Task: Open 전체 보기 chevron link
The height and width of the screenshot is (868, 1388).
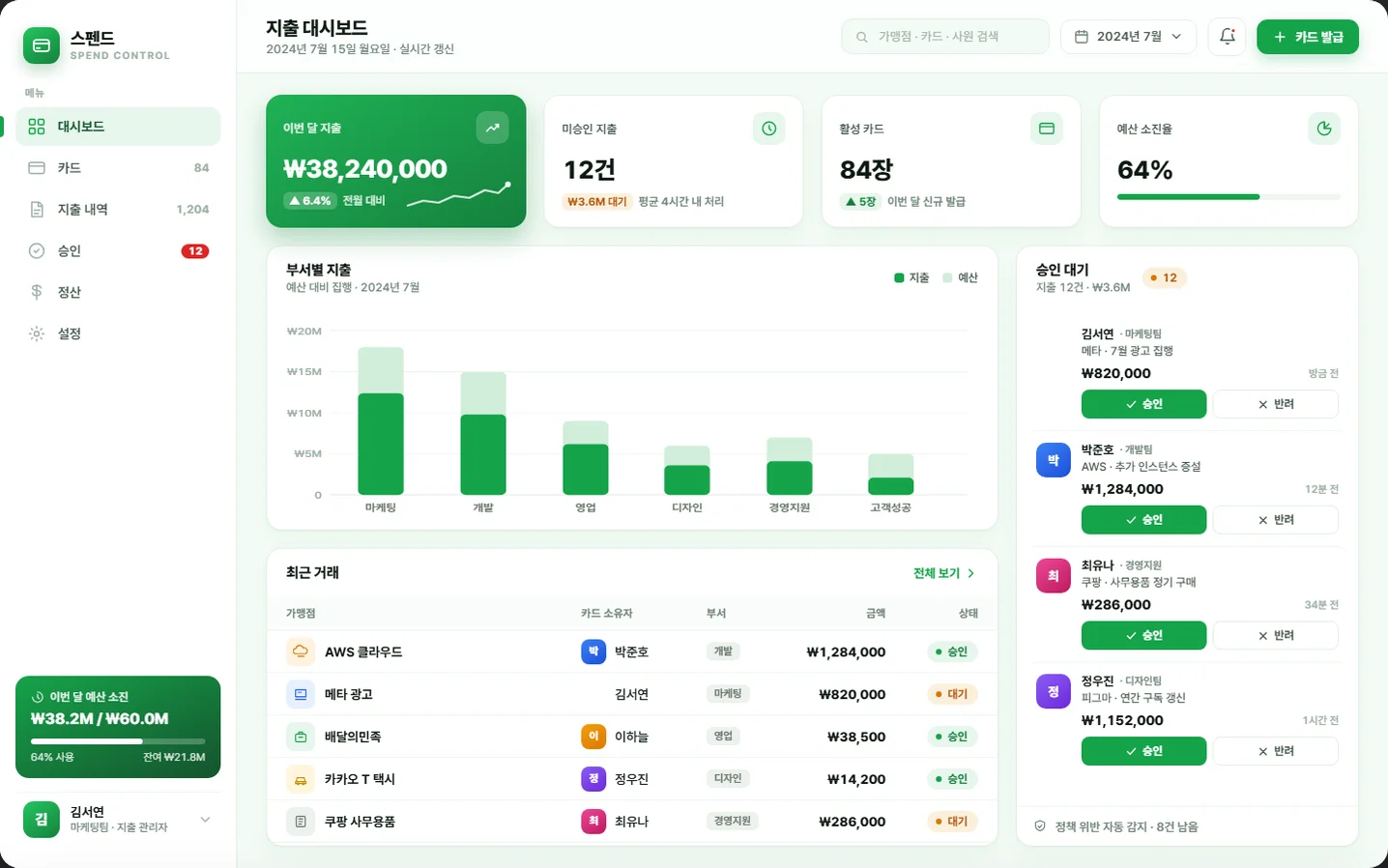Action: 944,573
